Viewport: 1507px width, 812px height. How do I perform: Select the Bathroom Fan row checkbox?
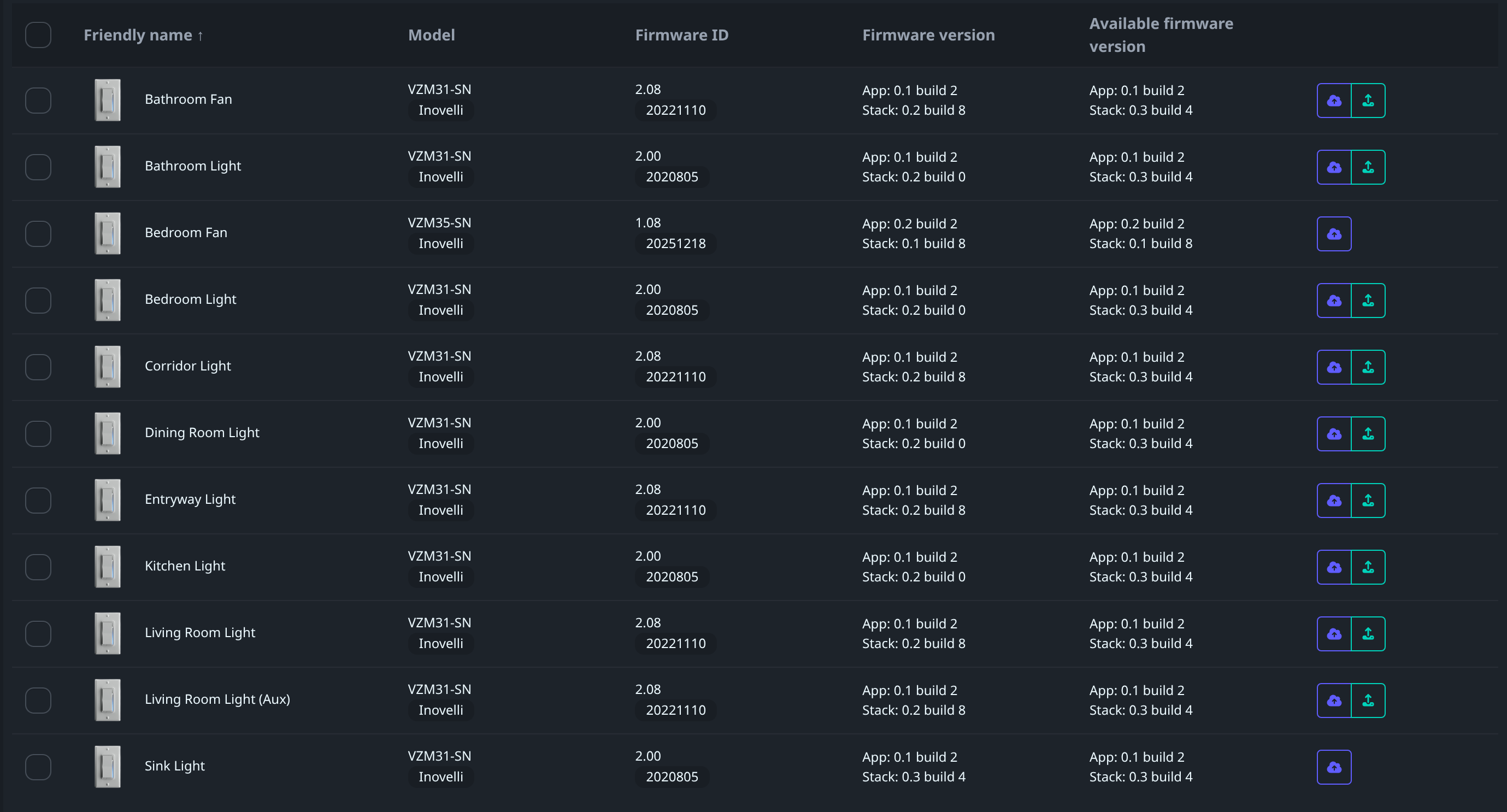point(38,101)
